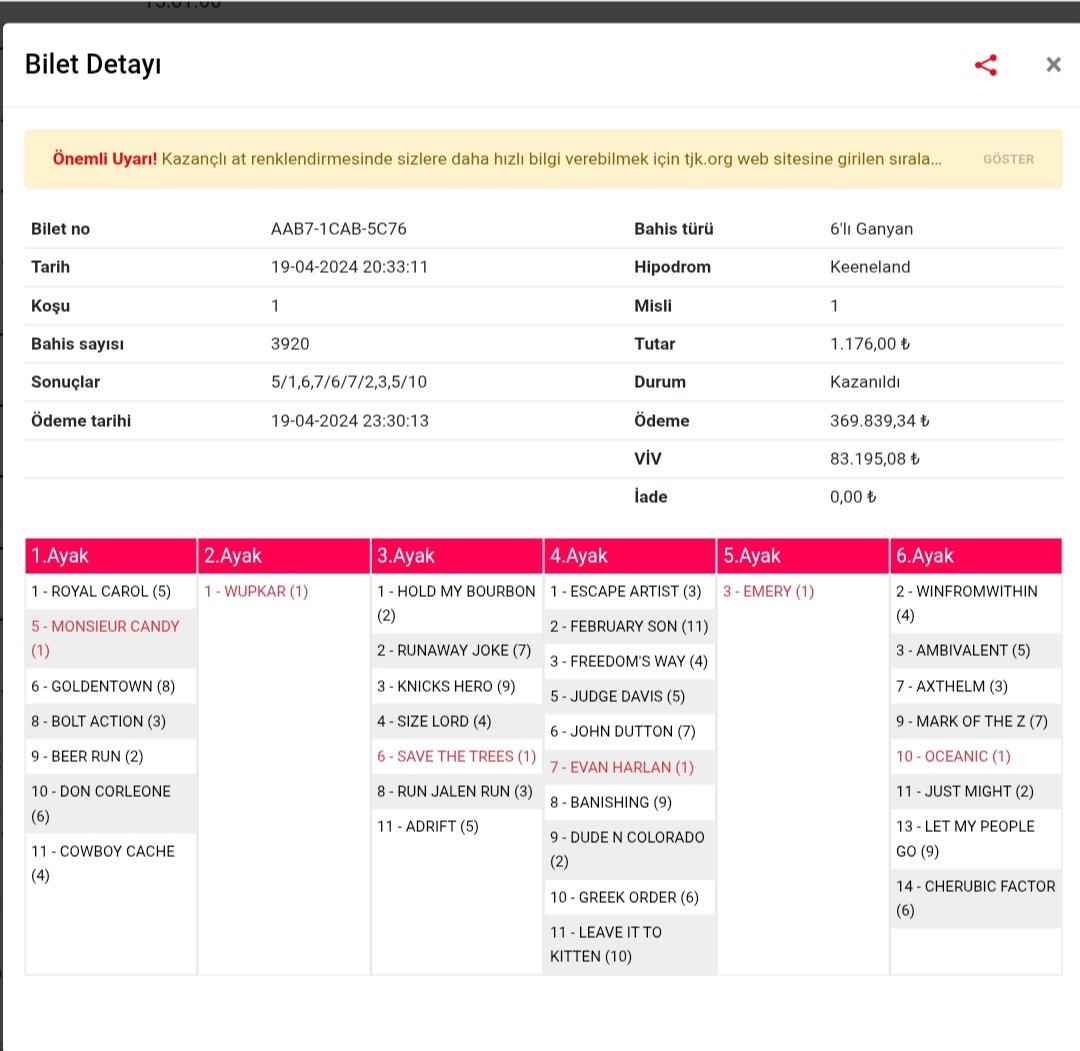This screenshot has height=1051, width=1080.
Task: Click the İade amount 0,00 ₺
Action: click(853, 497)
